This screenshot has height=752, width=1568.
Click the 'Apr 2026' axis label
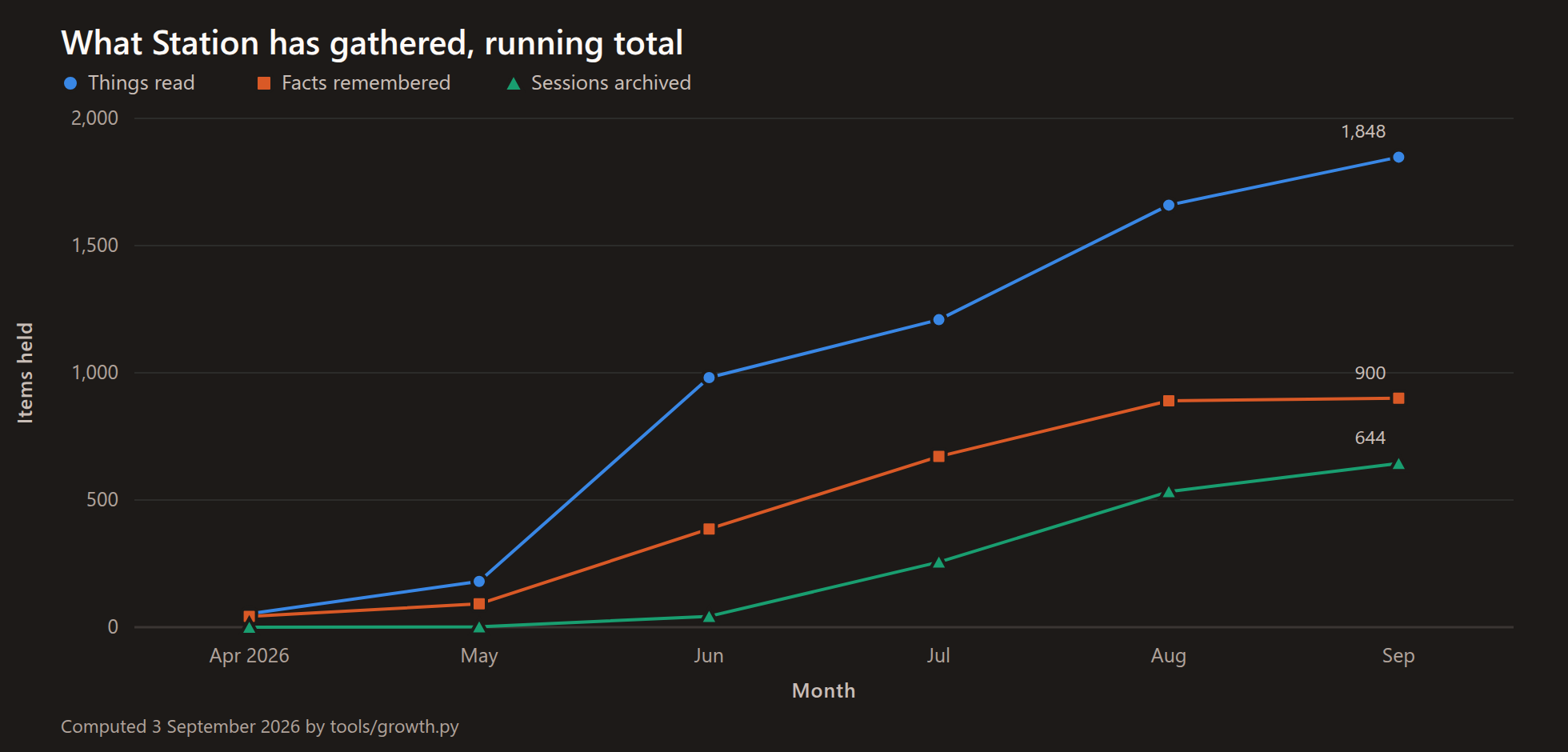[250, 656]
